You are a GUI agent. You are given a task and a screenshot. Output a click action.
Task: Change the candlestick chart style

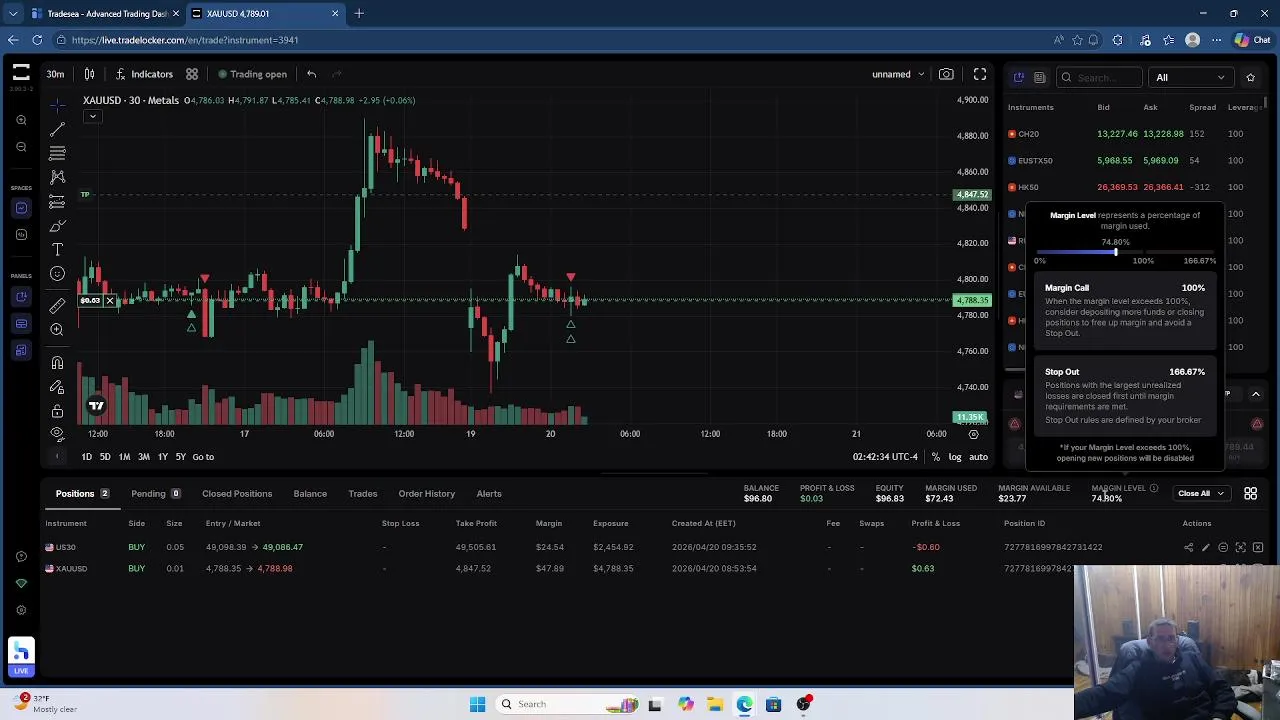coord(89,74)
